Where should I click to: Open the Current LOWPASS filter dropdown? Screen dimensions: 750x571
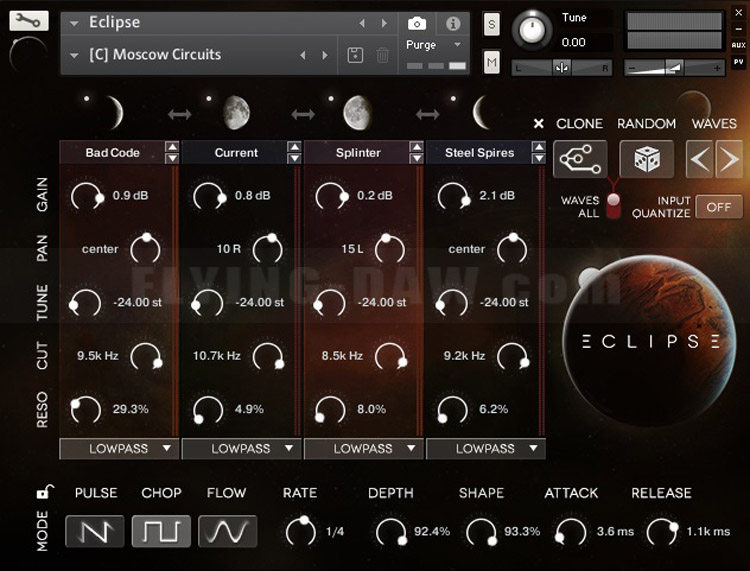(242, 449)
